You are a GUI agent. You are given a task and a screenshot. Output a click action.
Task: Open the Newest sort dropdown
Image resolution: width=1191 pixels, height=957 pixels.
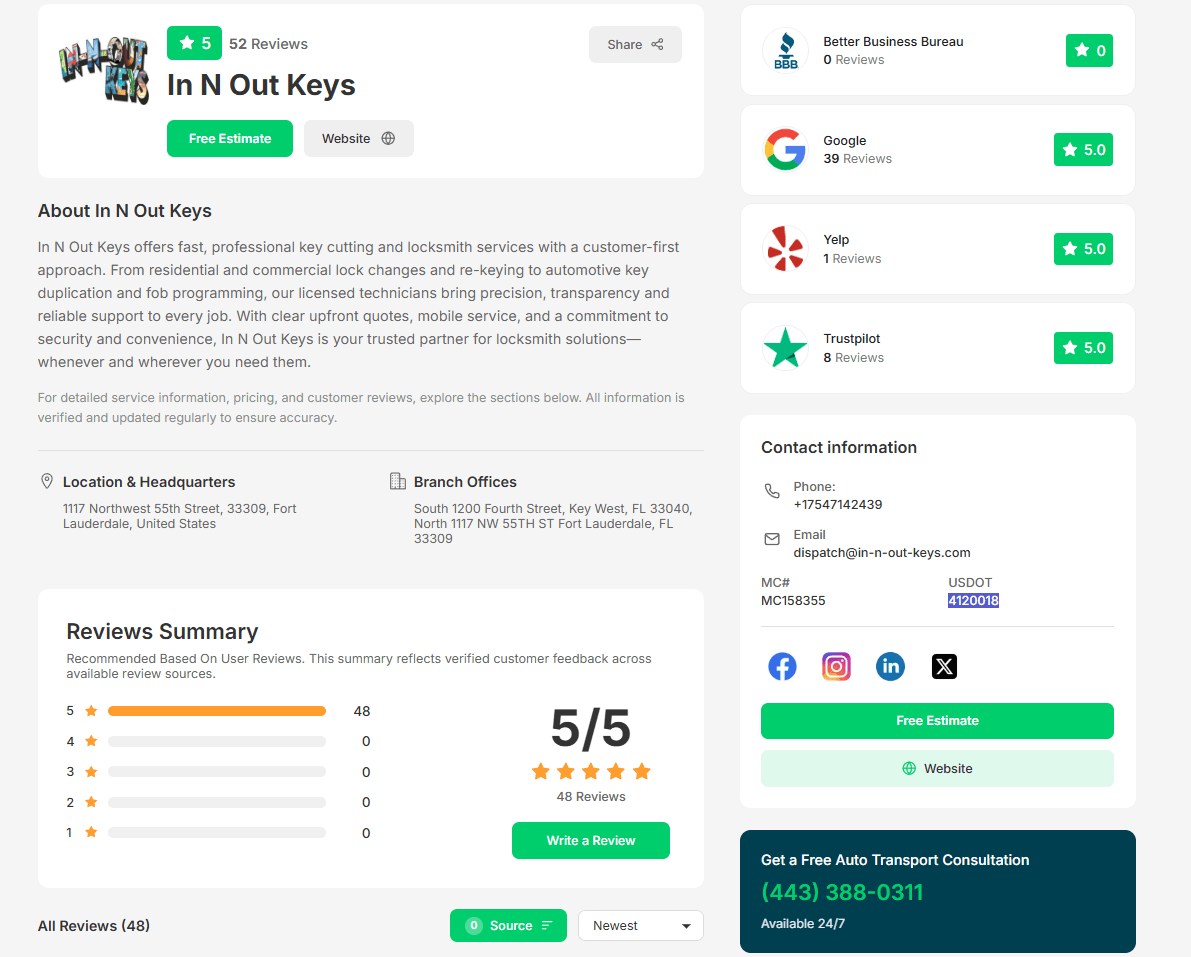click(640, 926)
